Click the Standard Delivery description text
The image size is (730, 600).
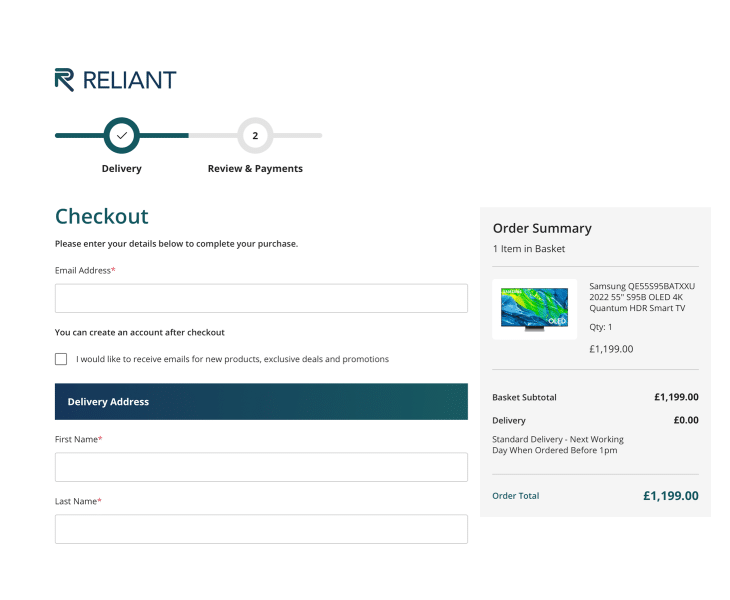pos(557,445)
